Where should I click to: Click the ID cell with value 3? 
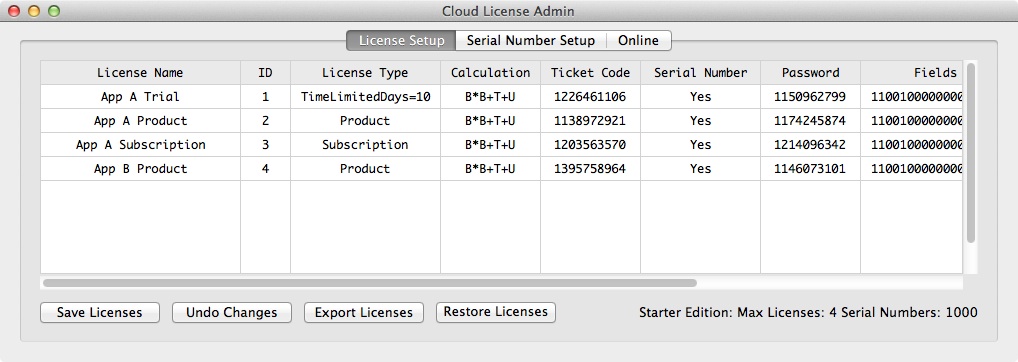coord(265,145)
